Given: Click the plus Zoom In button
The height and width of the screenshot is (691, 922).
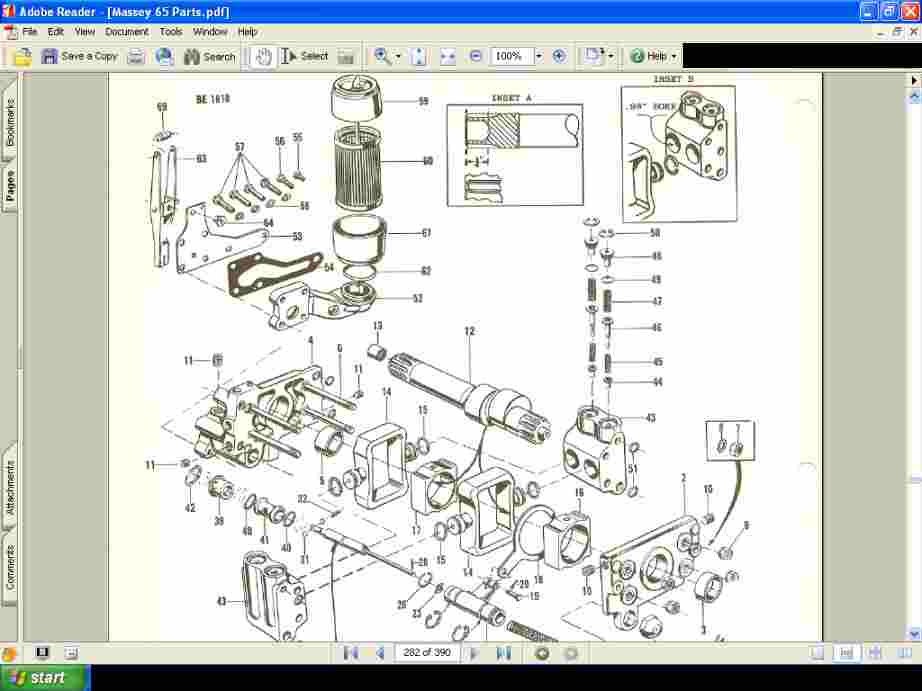Looking at the screenshot, I should coord(559,56).
